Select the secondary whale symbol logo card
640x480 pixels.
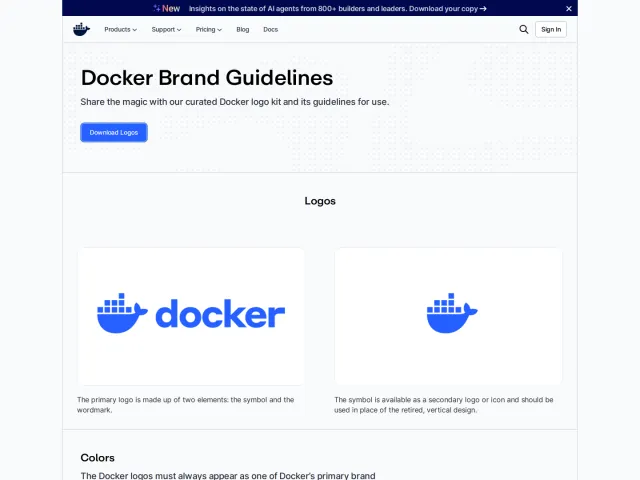pyautogui.click(x=448, y=316)
